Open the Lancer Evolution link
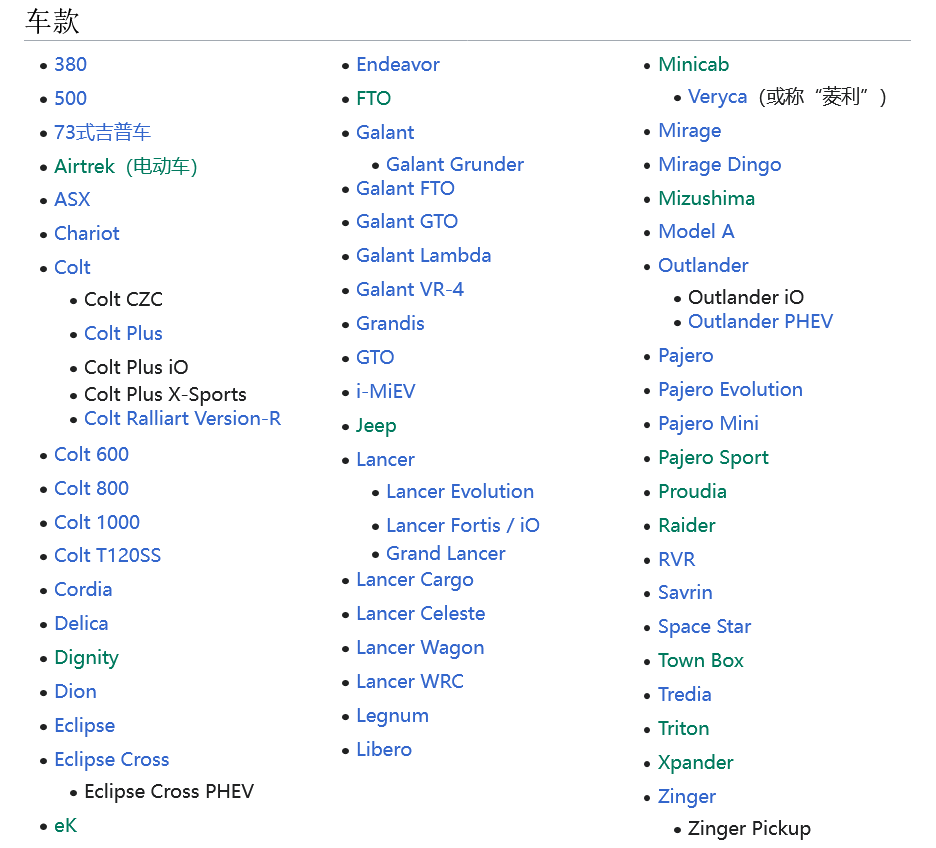Screen dimensions: 936x848 click(x=460, y=492)
